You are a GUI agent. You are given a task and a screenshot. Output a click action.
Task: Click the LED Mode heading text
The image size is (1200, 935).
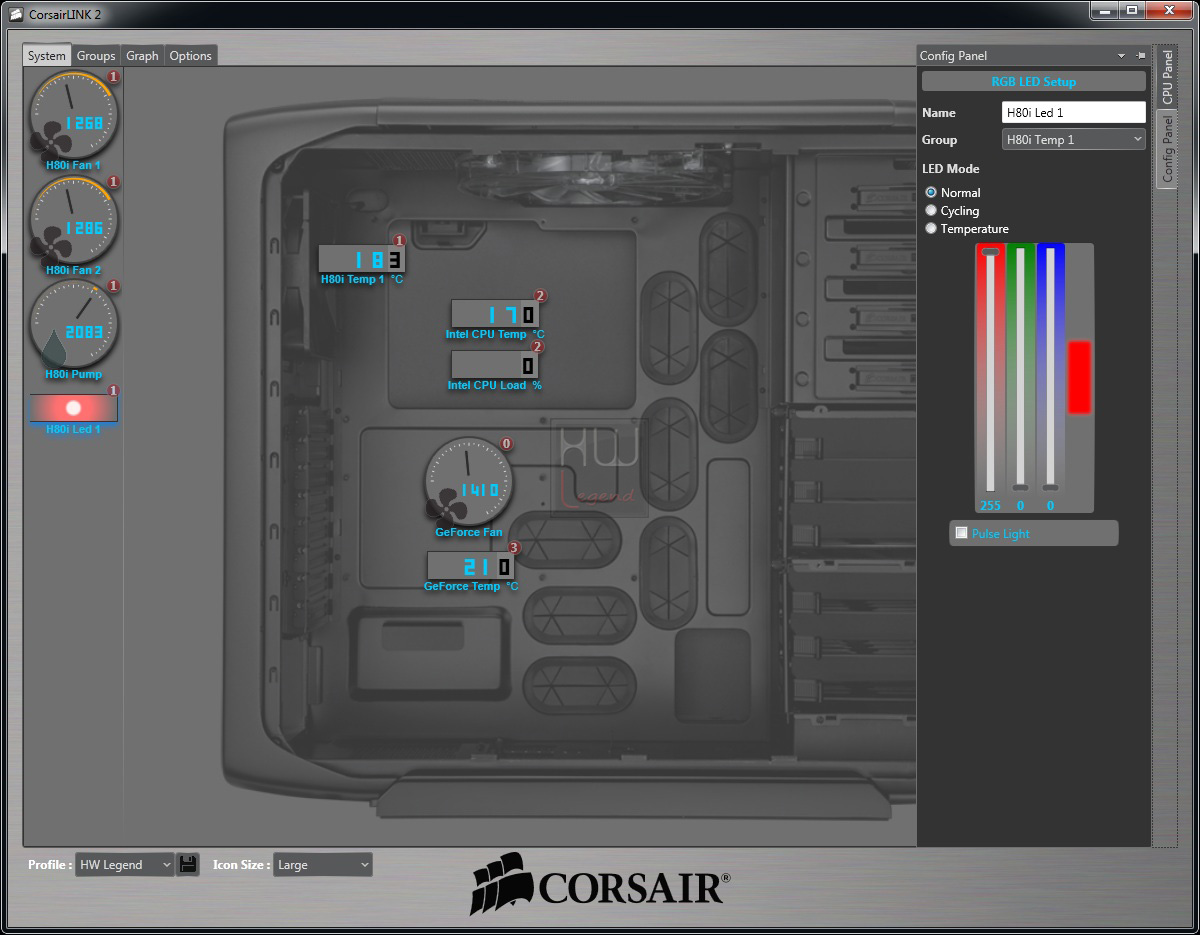pyautogui.click(x=951, y=169)
